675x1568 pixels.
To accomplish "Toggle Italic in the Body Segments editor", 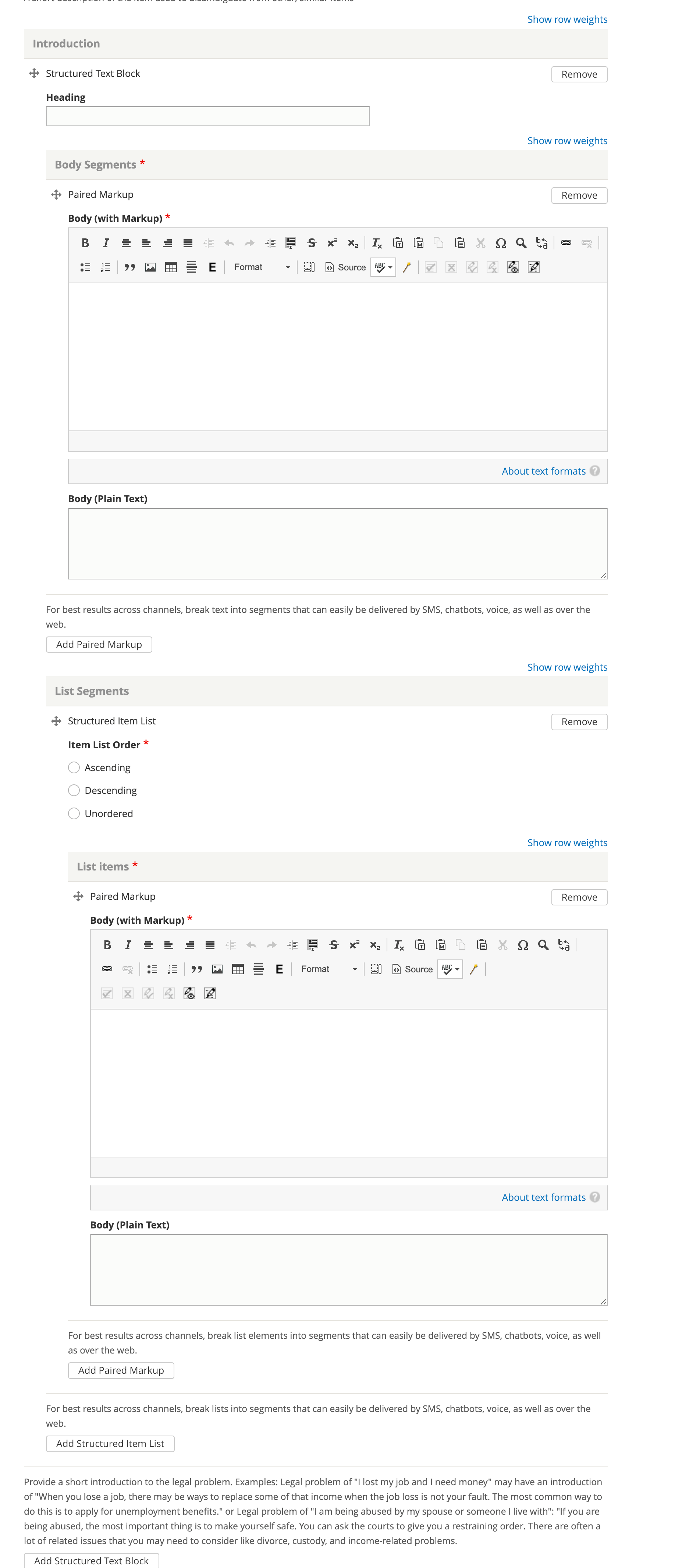I will click(x=106, y=243).
